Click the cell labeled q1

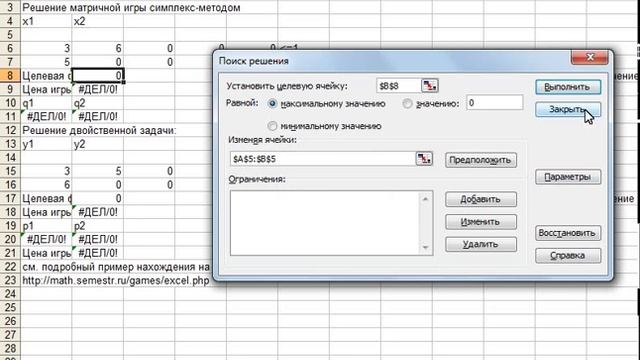tap(46, 103)
